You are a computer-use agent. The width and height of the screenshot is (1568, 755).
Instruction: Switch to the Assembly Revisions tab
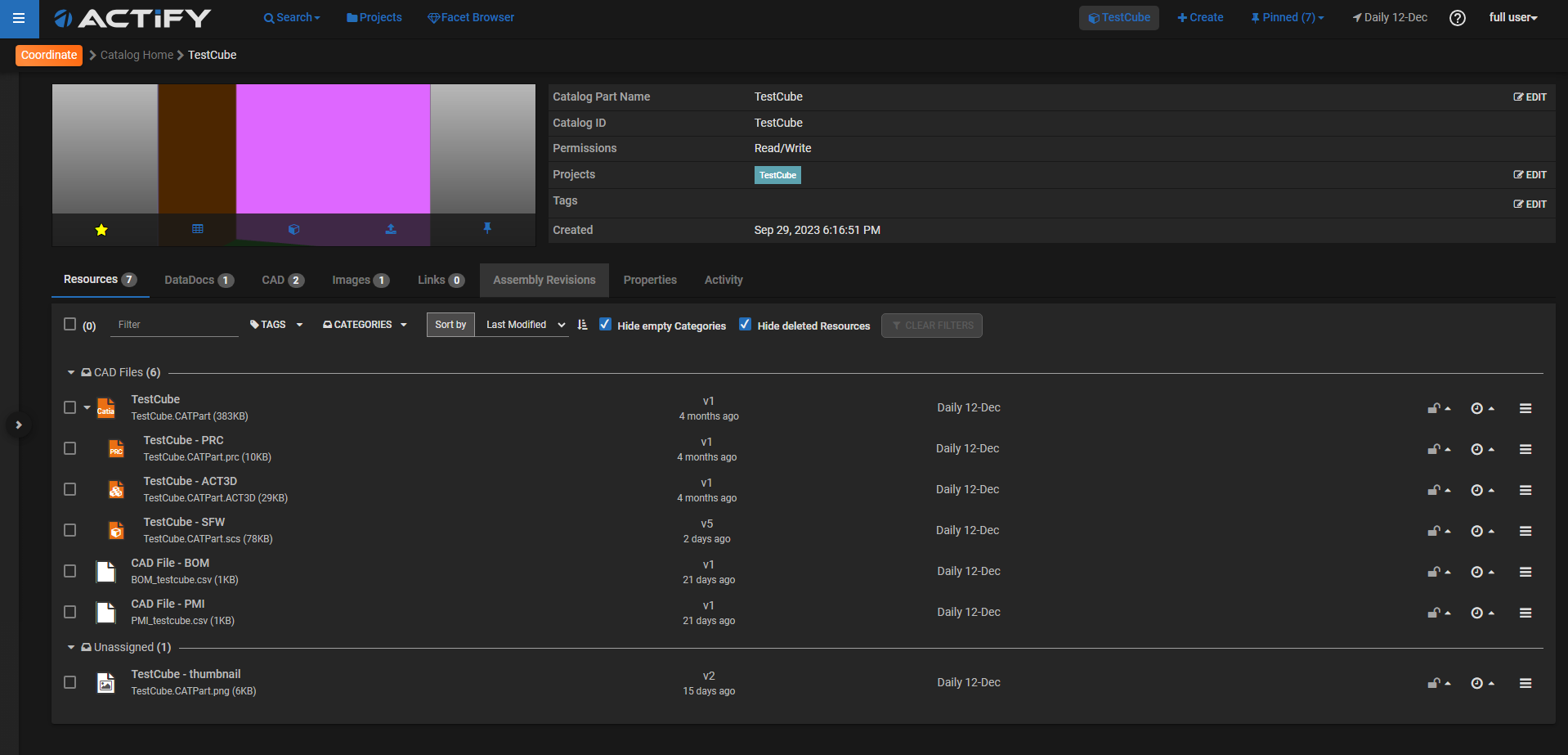tap(544, 280)
